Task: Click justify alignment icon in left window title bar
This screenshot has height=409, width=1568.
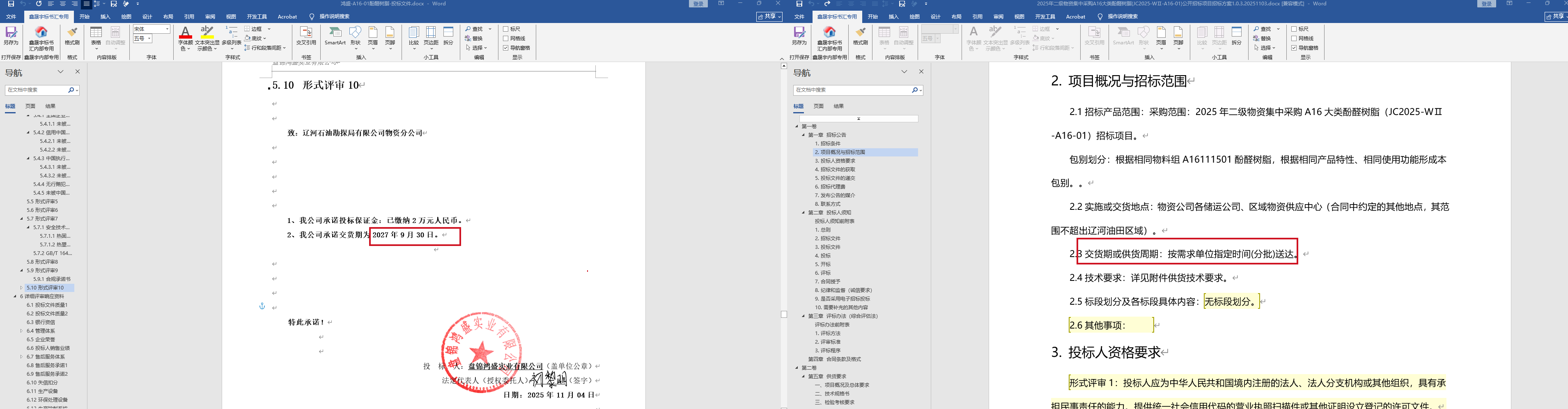Action: coord(87,4)
